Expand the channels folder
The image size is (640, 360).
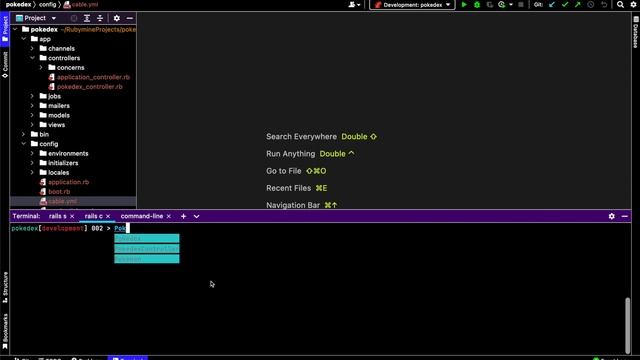32,49
